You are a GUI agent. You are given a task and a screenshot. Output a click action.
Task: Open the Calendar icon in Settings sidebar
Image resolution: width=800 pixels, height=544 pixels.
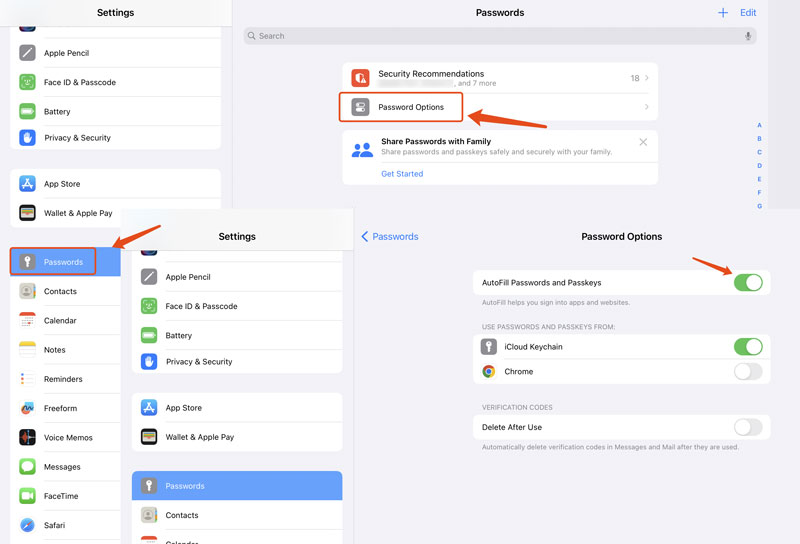[28, 320]
